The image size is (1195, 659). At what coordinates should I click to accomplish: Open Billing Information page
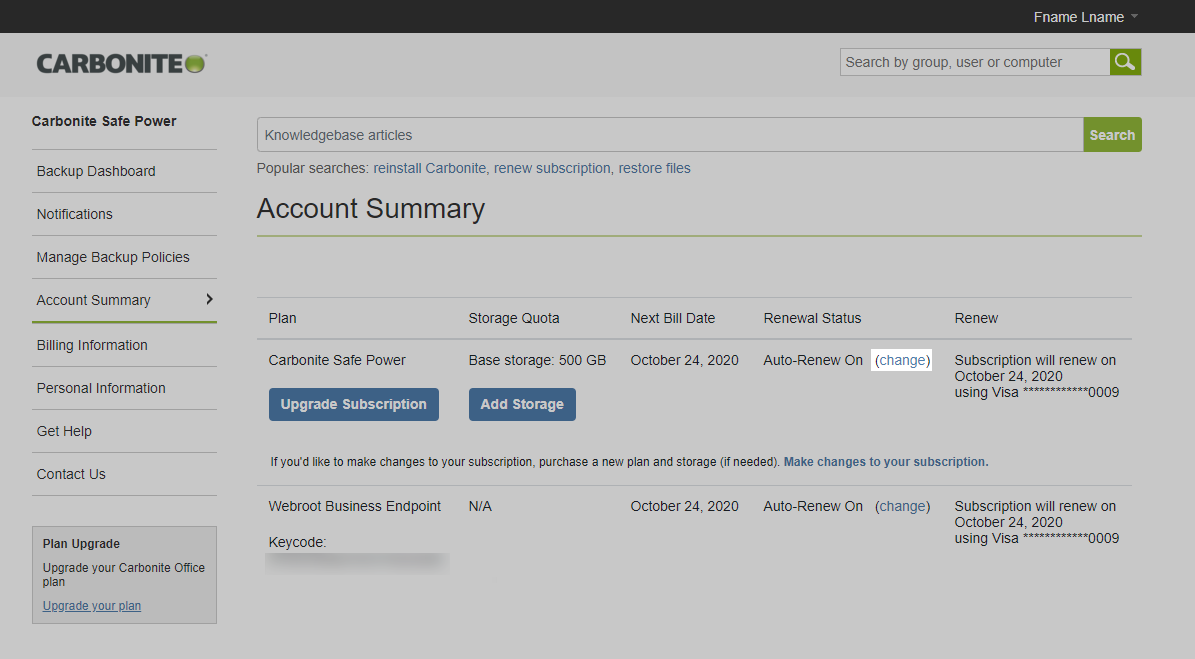click(x=92, y=345)
